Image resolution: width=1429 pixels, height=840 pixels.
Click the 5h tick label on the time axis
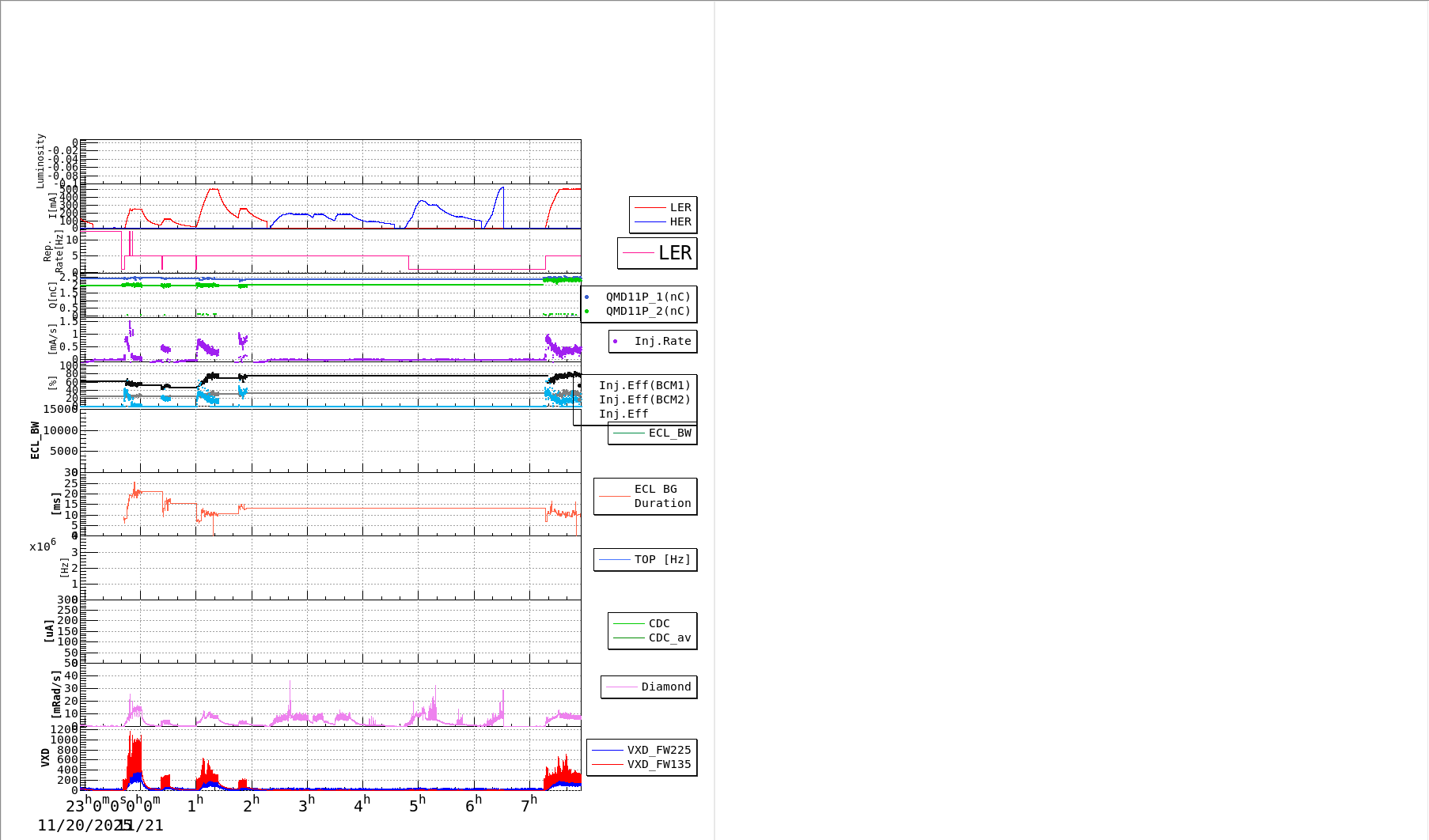point(417,805)
